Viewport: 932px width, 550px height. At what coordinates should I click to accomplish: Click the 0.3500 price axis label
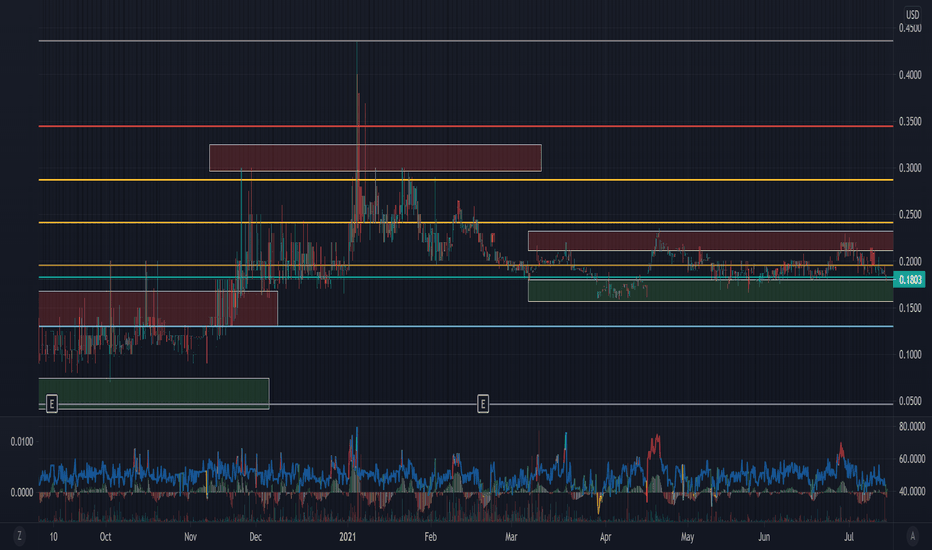coord(909,121)
